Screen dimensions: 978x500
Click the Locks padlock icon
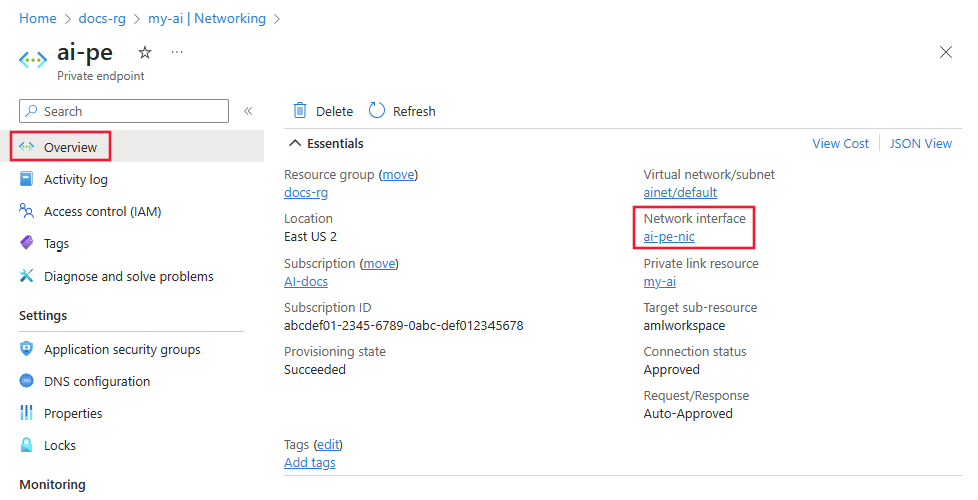(x=26, y=445)
